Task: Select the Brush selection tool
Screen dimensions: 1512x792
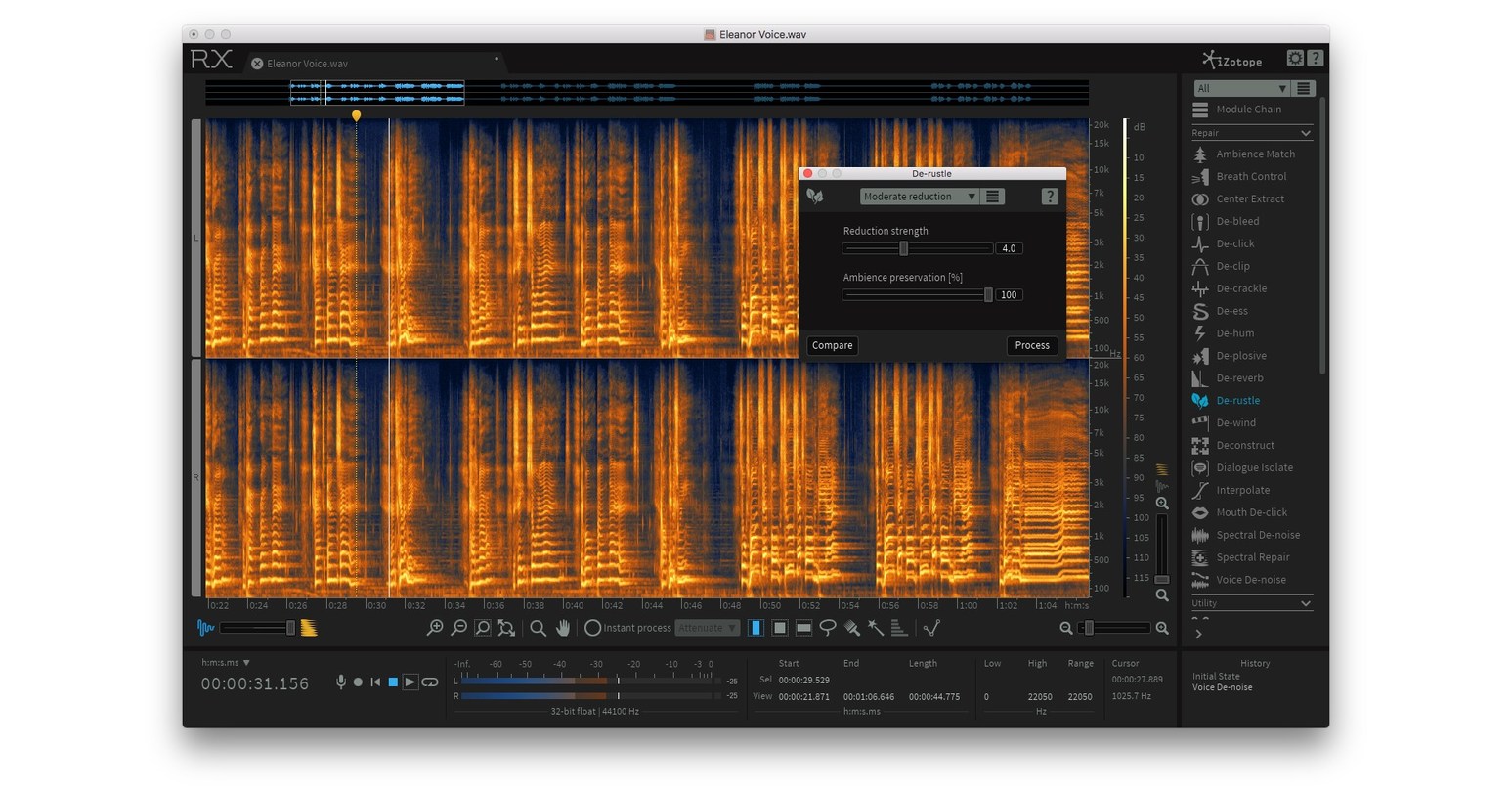Action: [x=850, y=628]
